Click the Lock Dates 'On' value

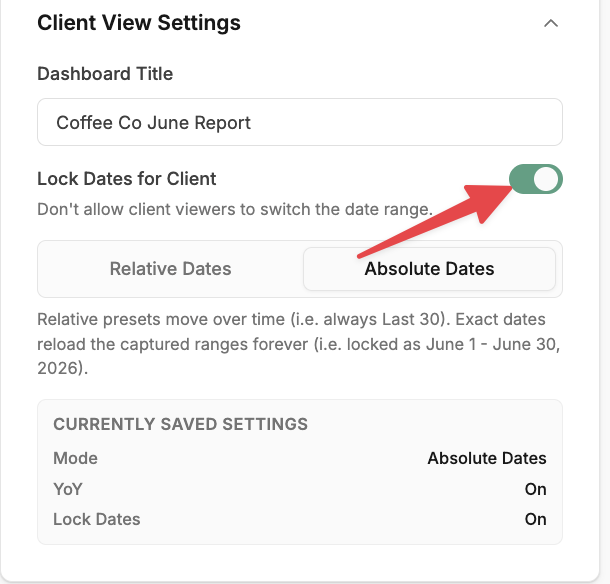tap(536, 519)
